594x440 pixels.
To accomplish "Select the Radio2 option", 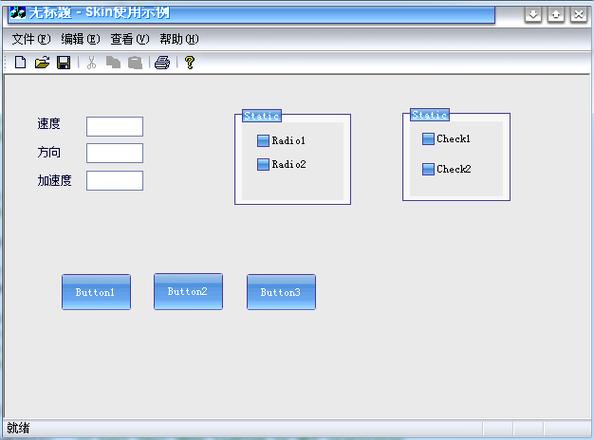I will (281, 164).
